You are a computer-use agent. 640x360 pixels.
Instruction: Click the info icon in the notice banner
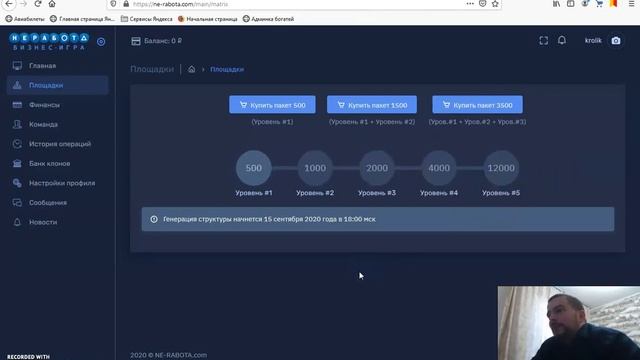pos(154,219)
